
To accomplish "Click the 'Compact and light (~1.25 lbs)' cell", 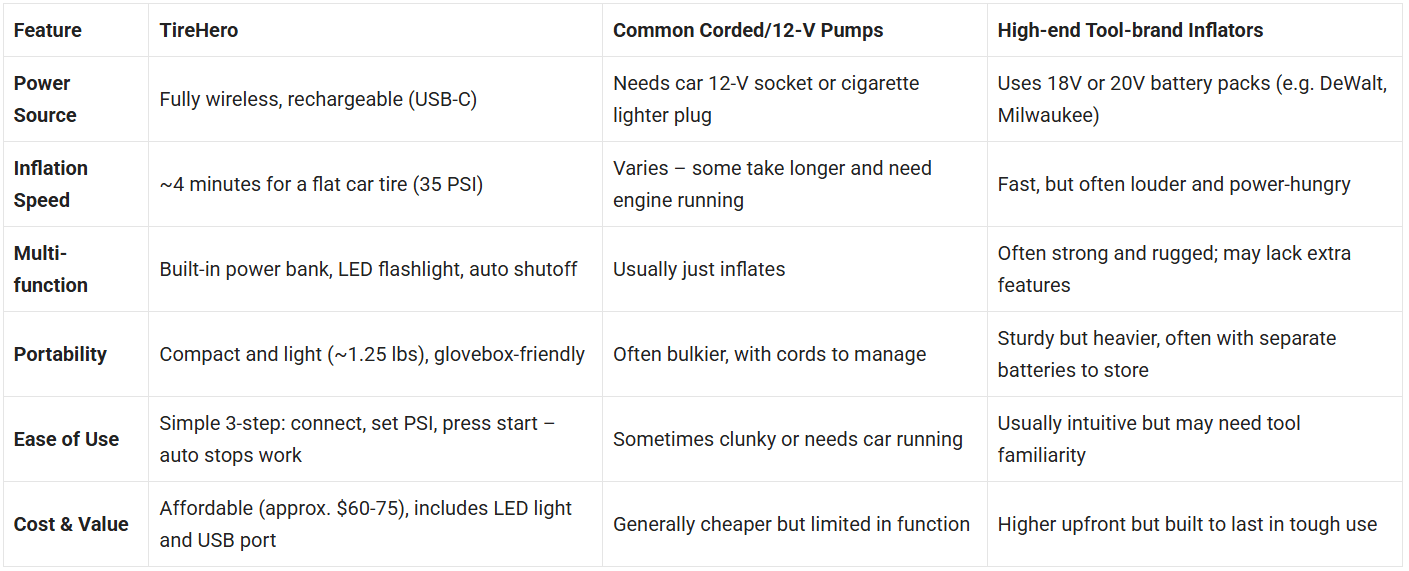I will pyautogui.click(x=372, y=354).
